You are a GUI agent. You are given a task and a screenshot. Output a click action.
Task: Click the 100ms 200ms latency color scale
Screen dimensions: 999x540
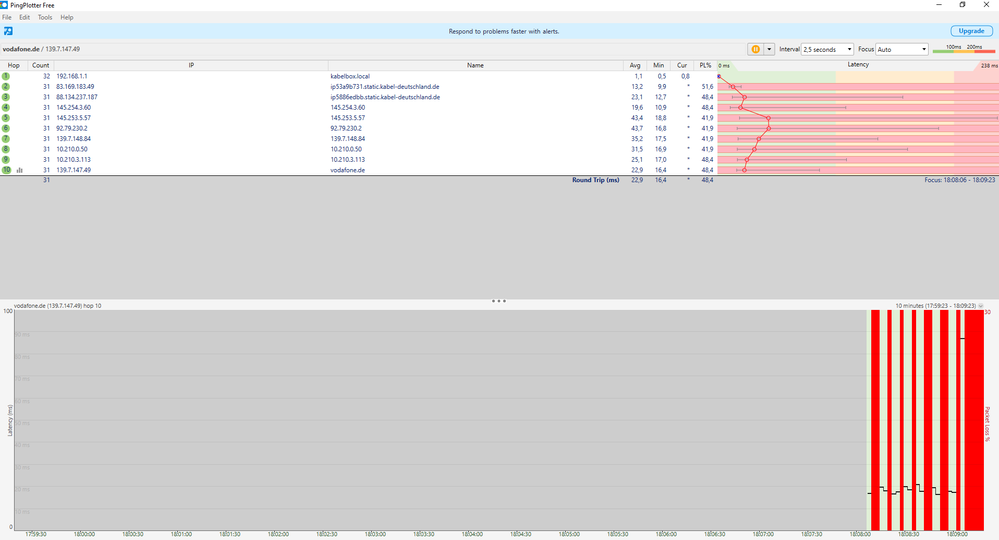click(963, 49)
